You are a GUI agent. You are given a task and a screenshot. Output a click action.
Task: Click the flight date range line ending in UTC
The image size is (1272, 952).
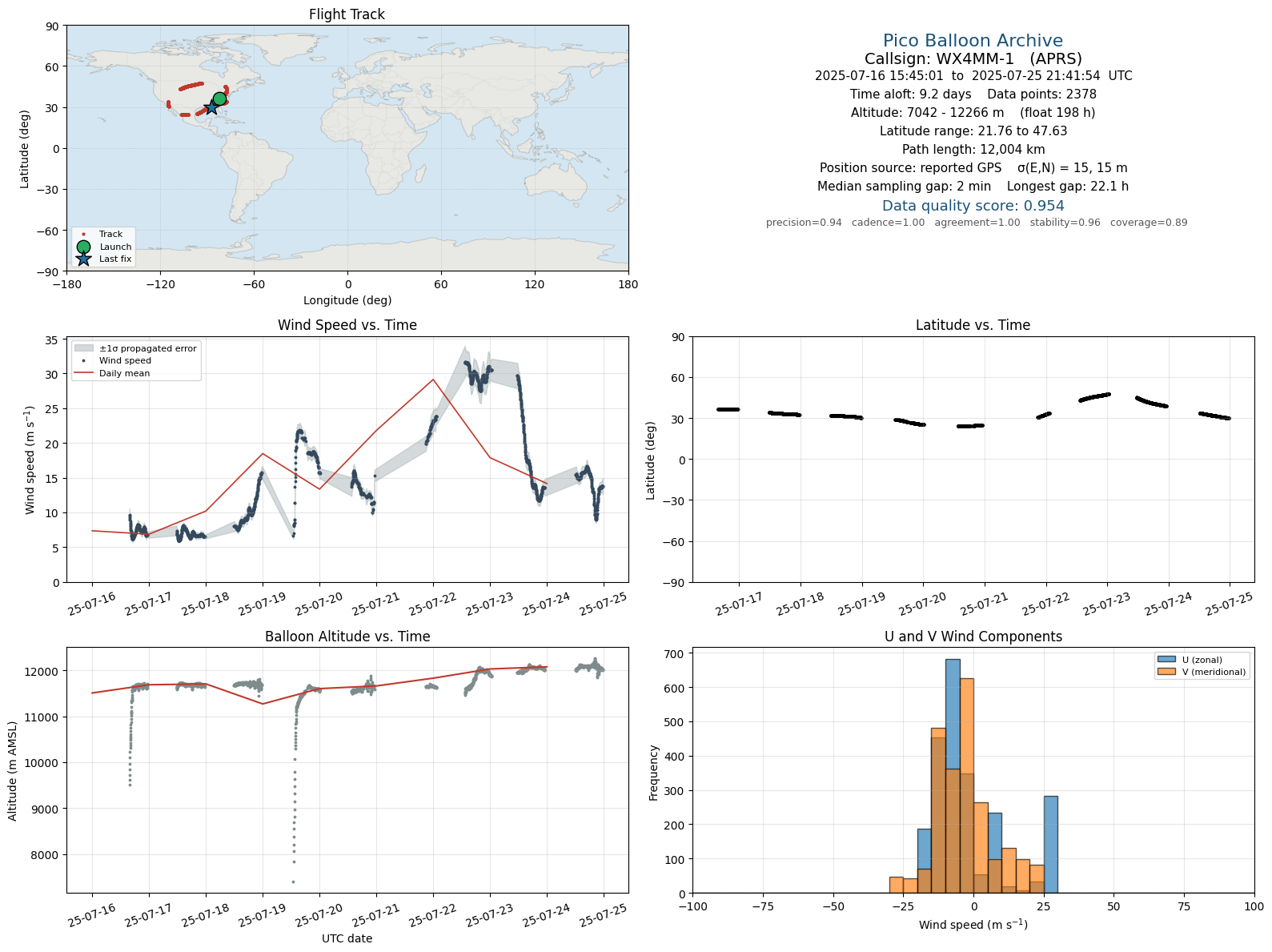[x=973, y=76]
